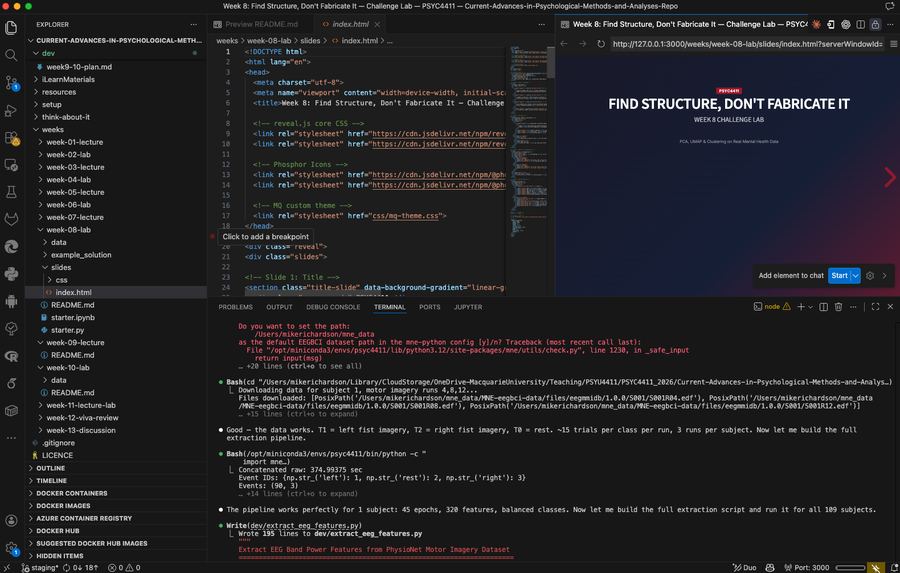
Task: Collapse the week-10-lab folder
Action: [x=68, y=367]
